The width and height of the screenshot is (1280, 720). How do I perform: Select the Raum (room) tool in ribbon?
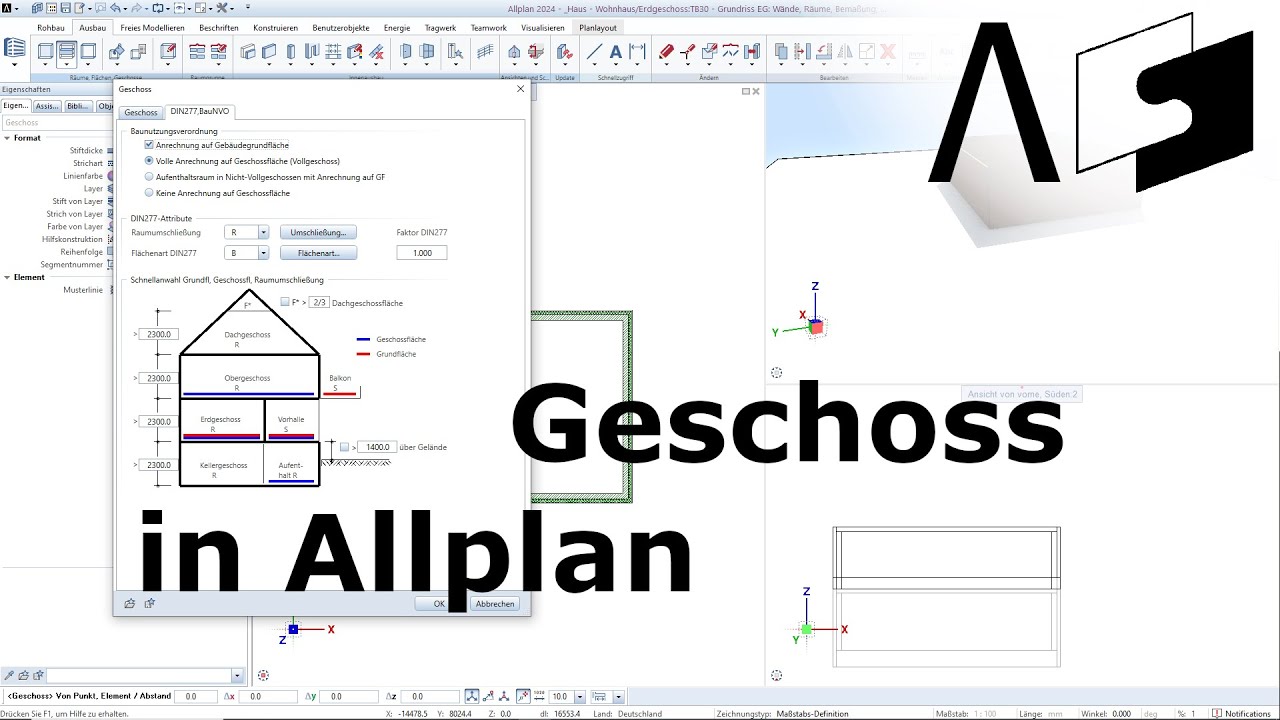(46, 51)
